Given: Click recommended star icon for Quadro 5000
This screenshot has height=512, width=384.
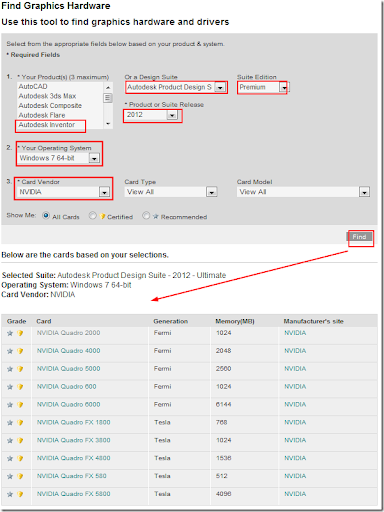Looking at the screenshot, I should pyautogui.click(x=10, y=369).
